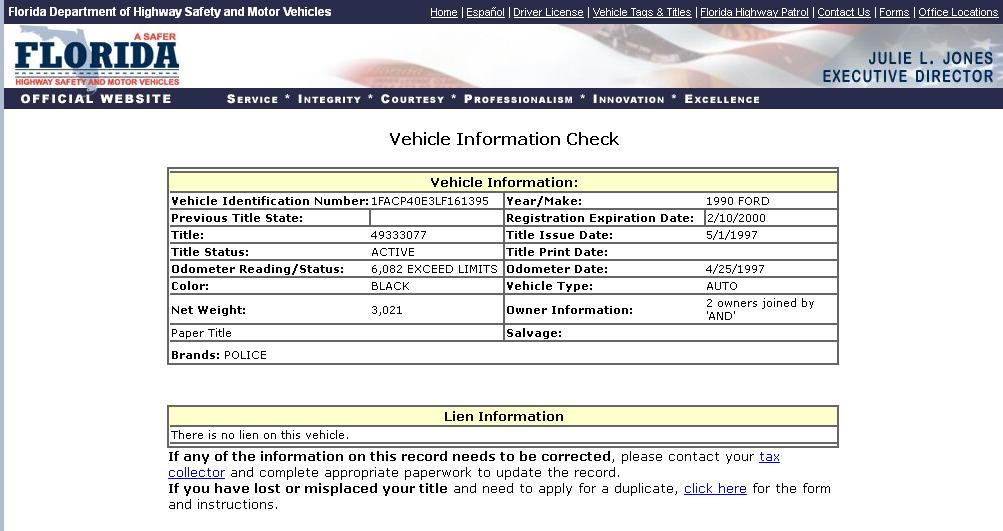Click the Registration Expiration Date value 2/10/2000

[736, 218]
